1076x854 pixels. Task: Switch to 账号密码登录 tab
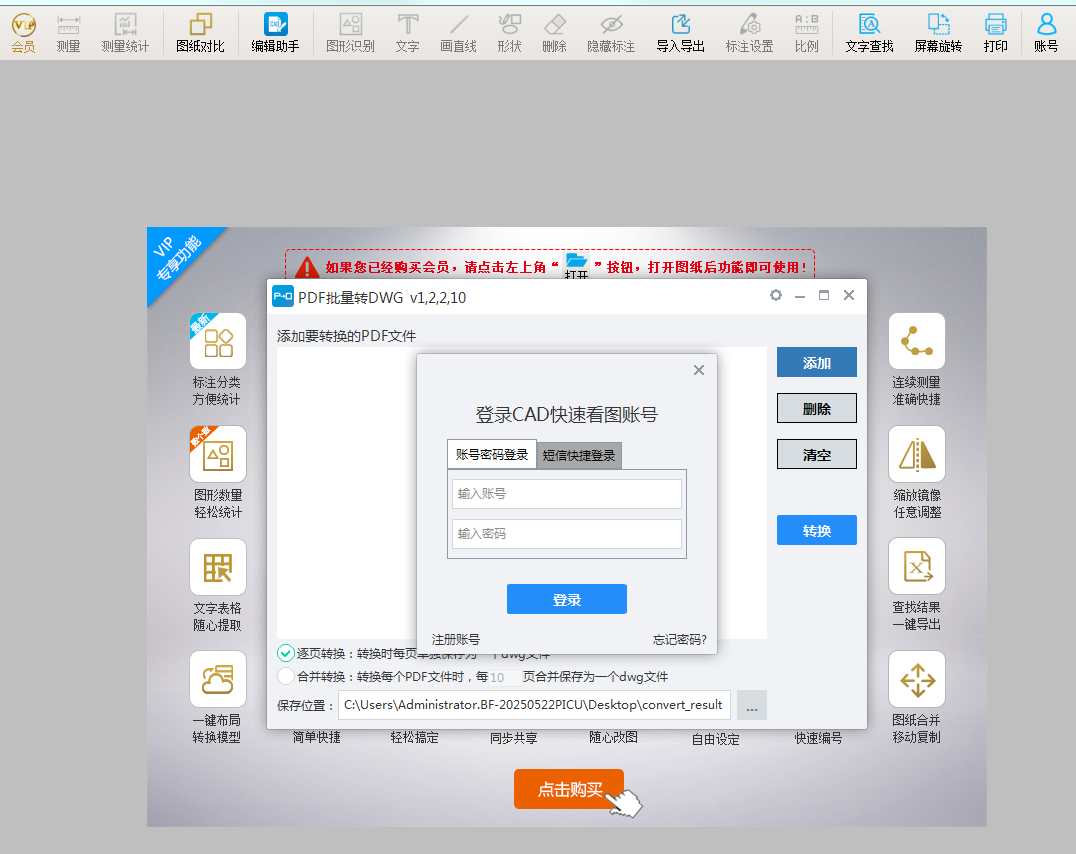tap(492, 454)
